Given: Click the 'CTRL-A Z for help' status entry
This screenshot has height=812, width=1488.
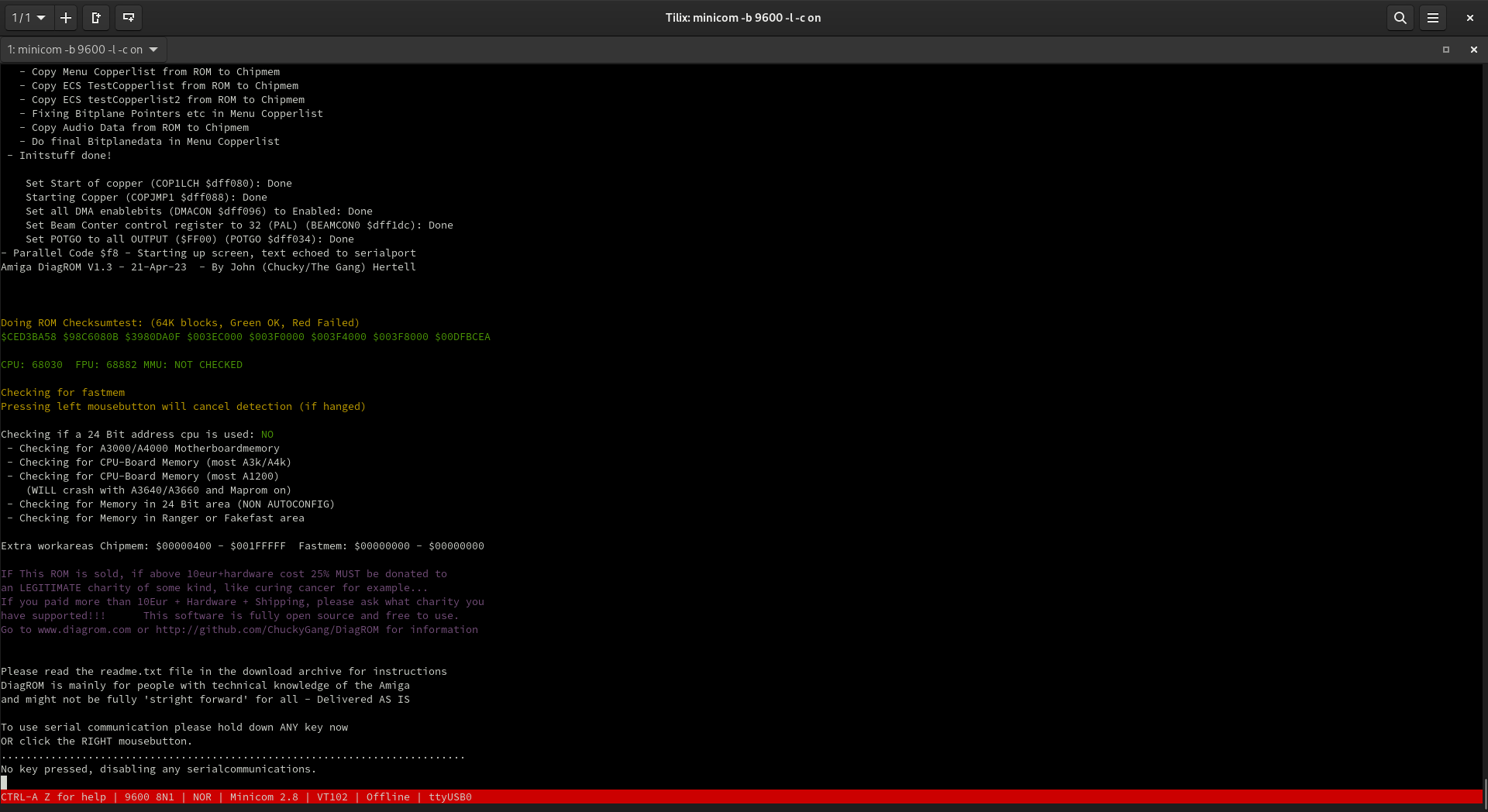Looking at the screenshot, I should (x=53, y=797).
